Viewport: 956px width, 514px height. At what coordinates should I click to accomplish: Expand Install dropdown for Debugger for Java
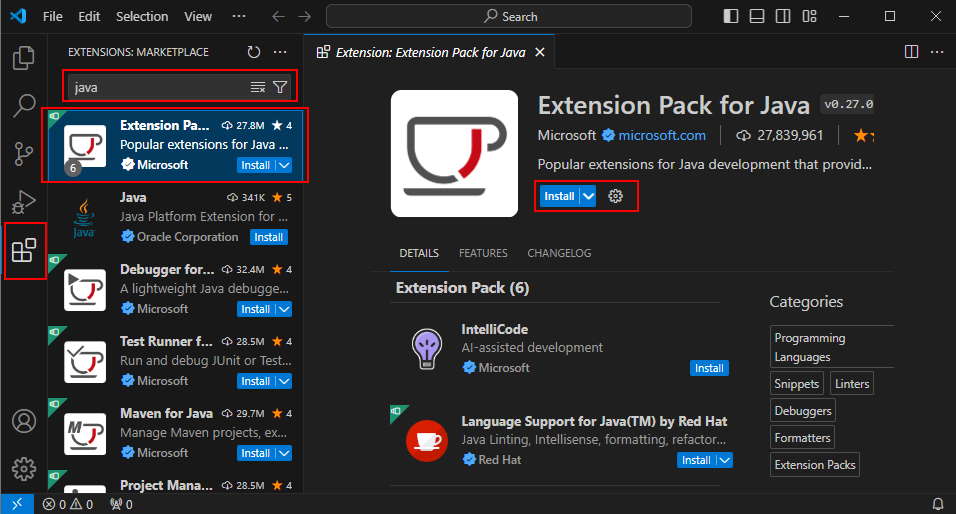[284, 309]
